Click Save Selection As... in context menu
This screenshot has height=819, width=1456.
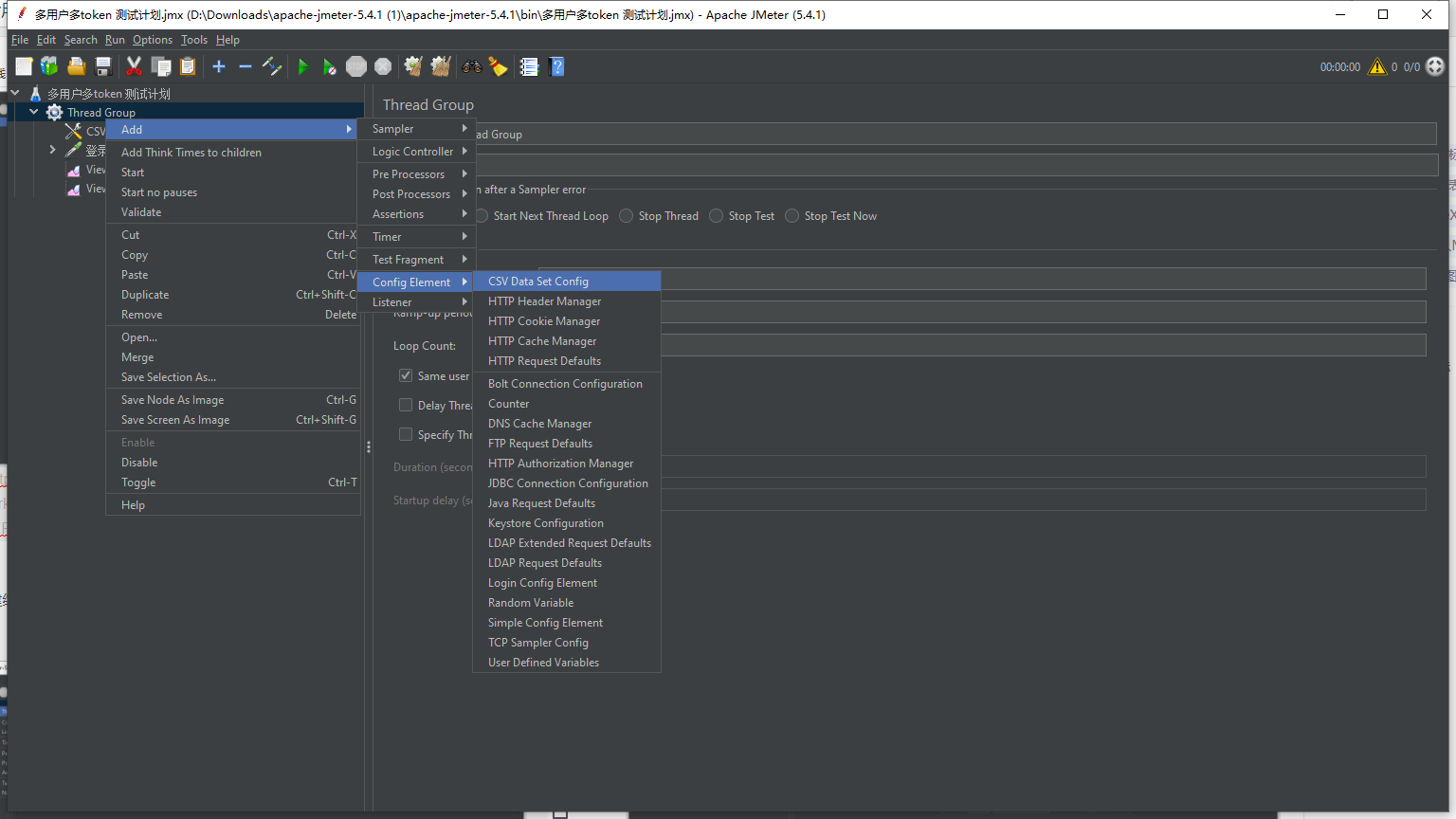[x=232, y=377]
